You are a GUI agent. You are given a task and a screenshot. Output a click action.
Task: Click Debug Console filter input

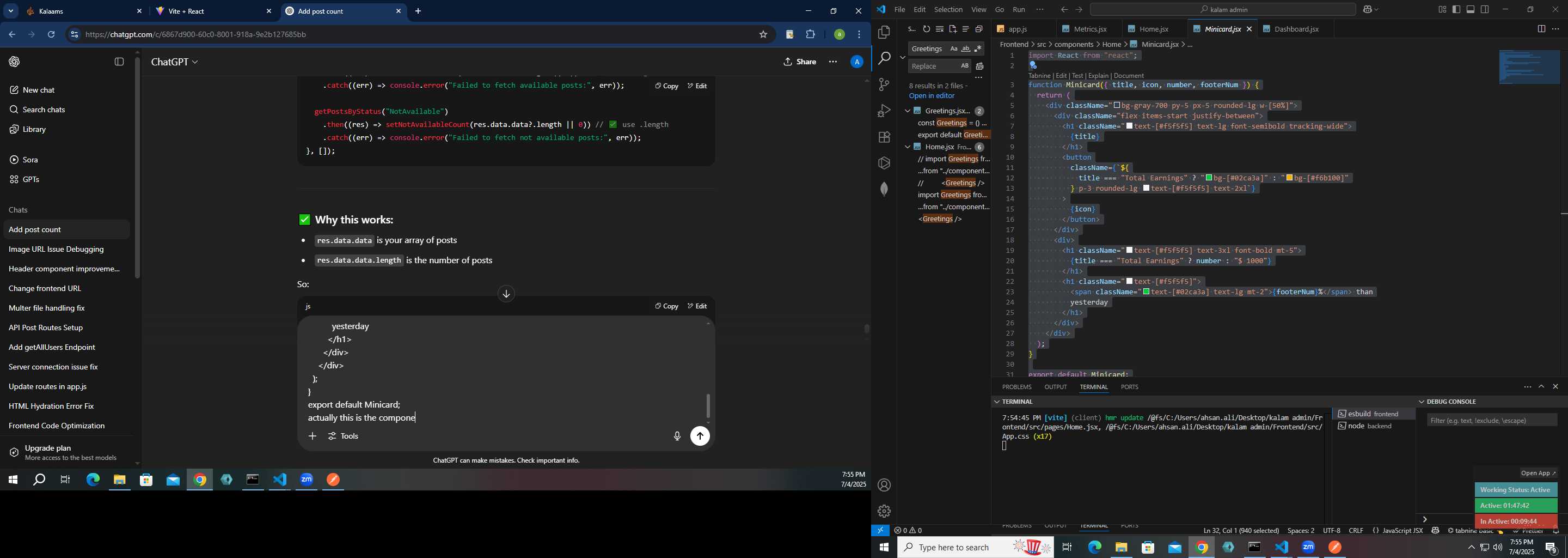1492,420
